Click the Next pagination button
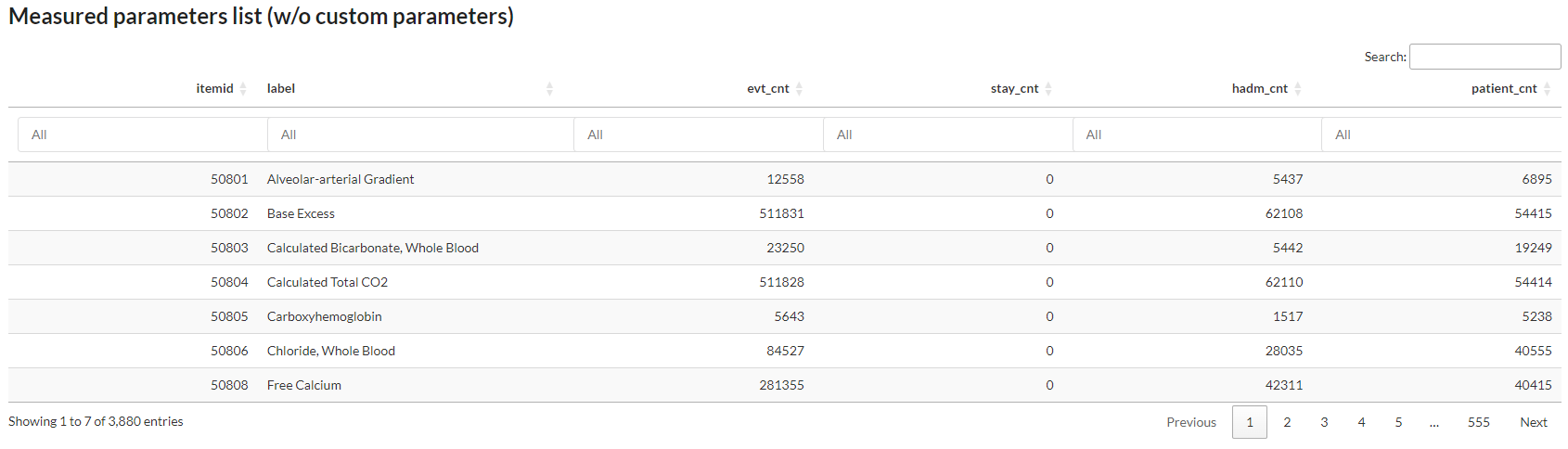 click(x=1533, y=422)
